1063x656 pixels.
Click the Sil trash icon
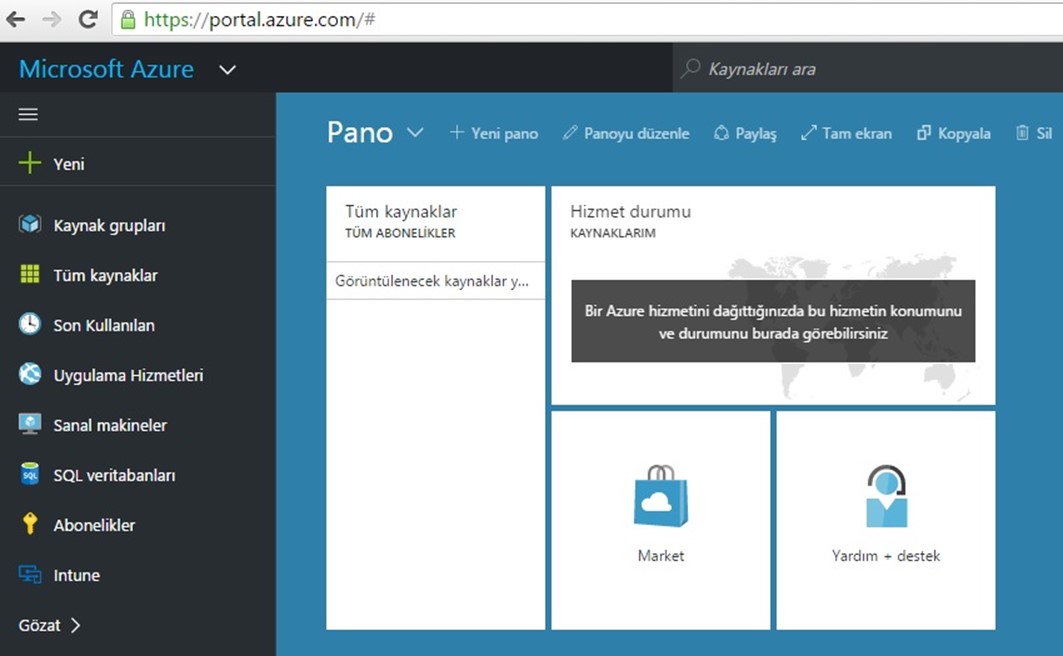tap(1022, 133)
